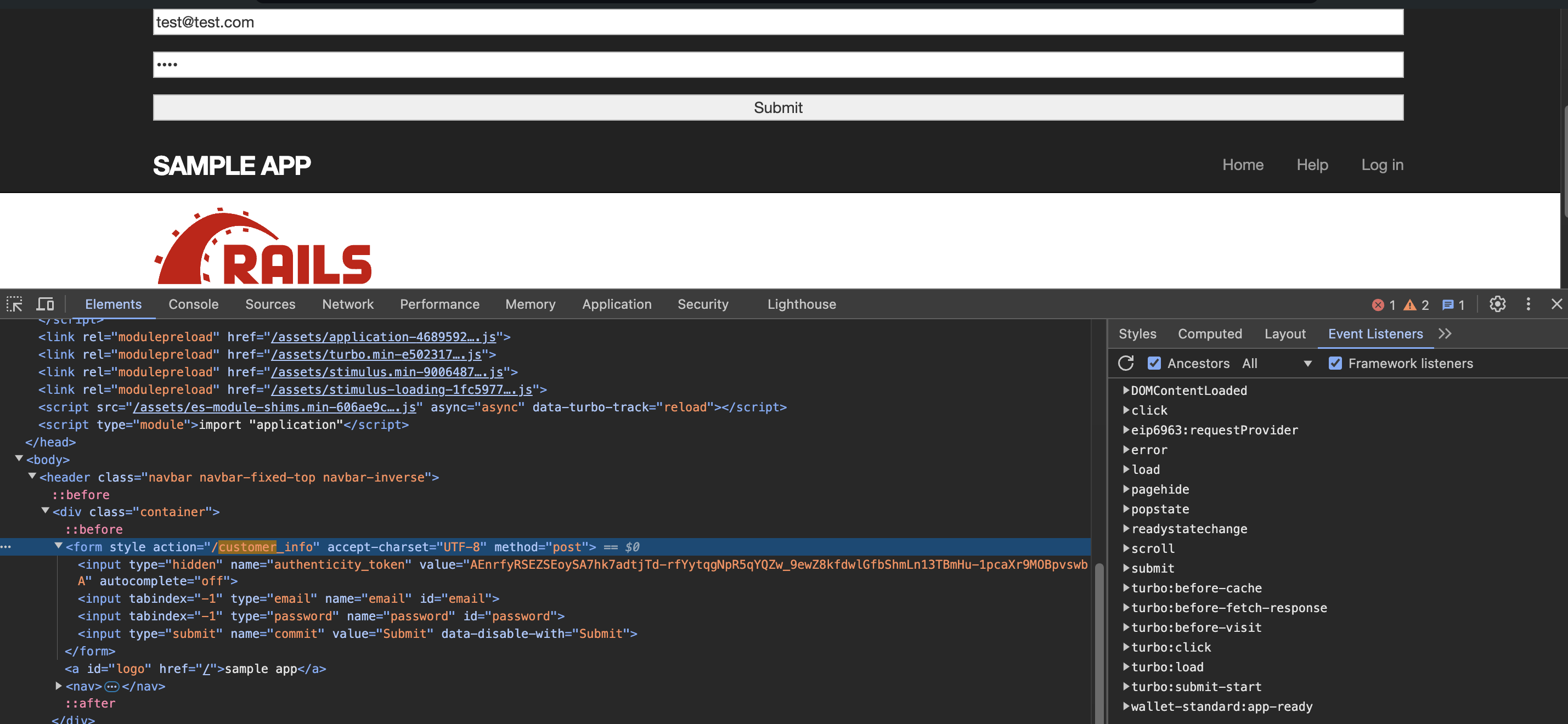Expand the pagehide event listener
Screen dimensions: 1568x724
pos(1126,489)
